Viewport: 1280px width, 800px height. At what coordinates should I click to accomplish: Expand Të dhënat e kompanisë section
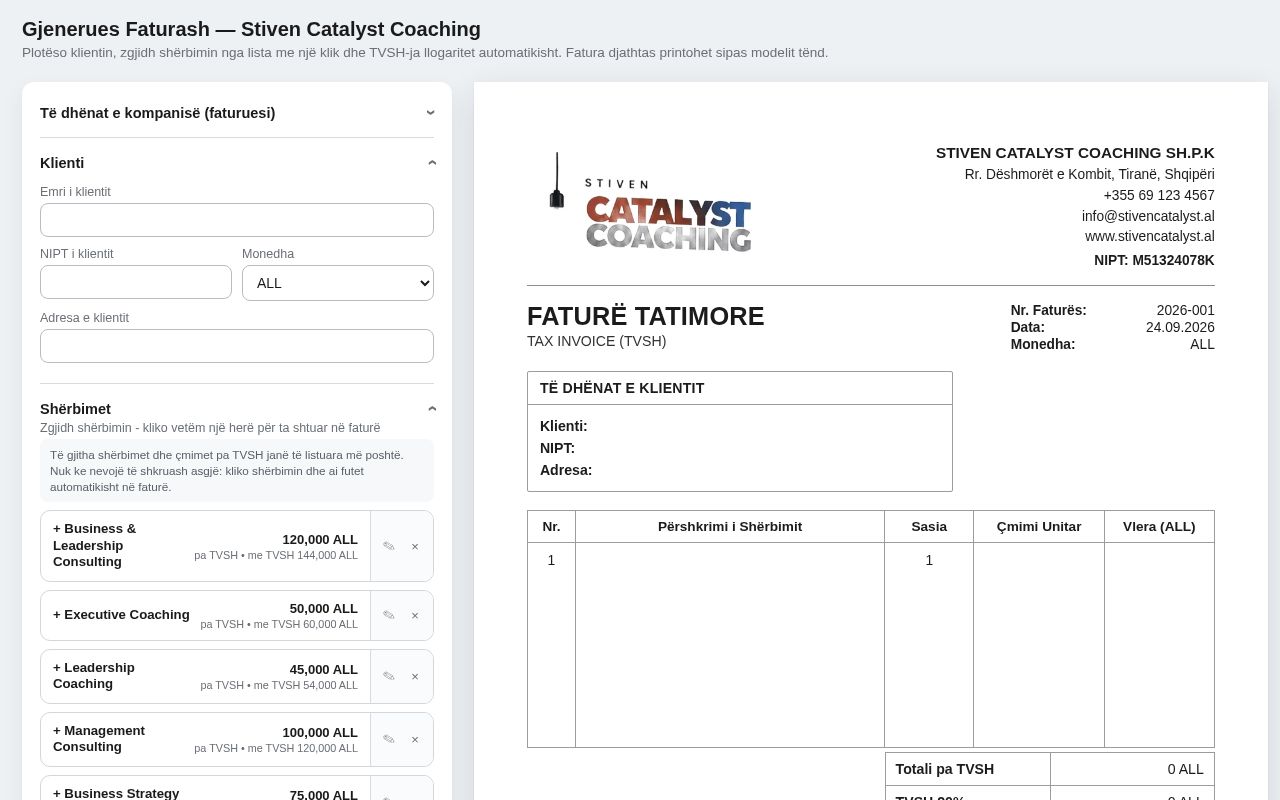[x=237, y=113]
